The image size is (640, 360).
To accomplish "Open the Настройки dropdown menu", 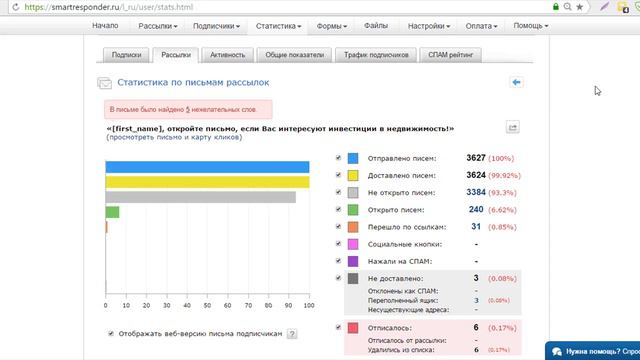I will 429,26.
